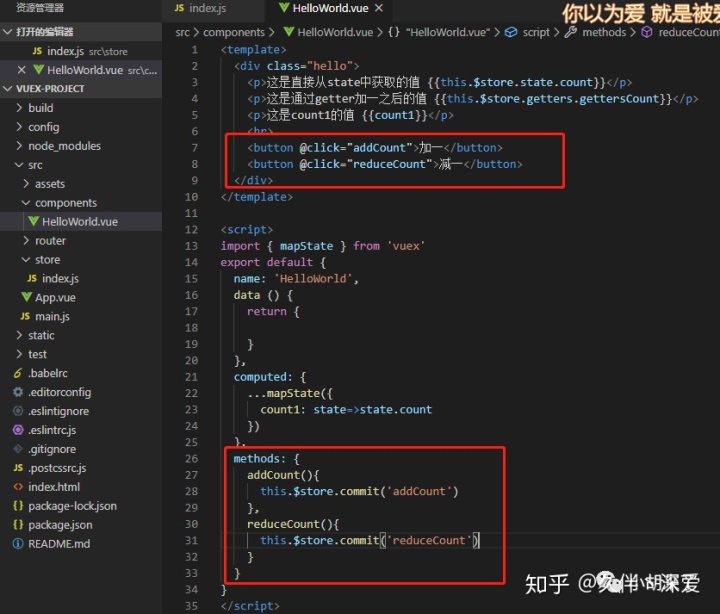Select index.js src\store in open editors
This screenshot has width=720, height=614.
(x=81, y=51)
